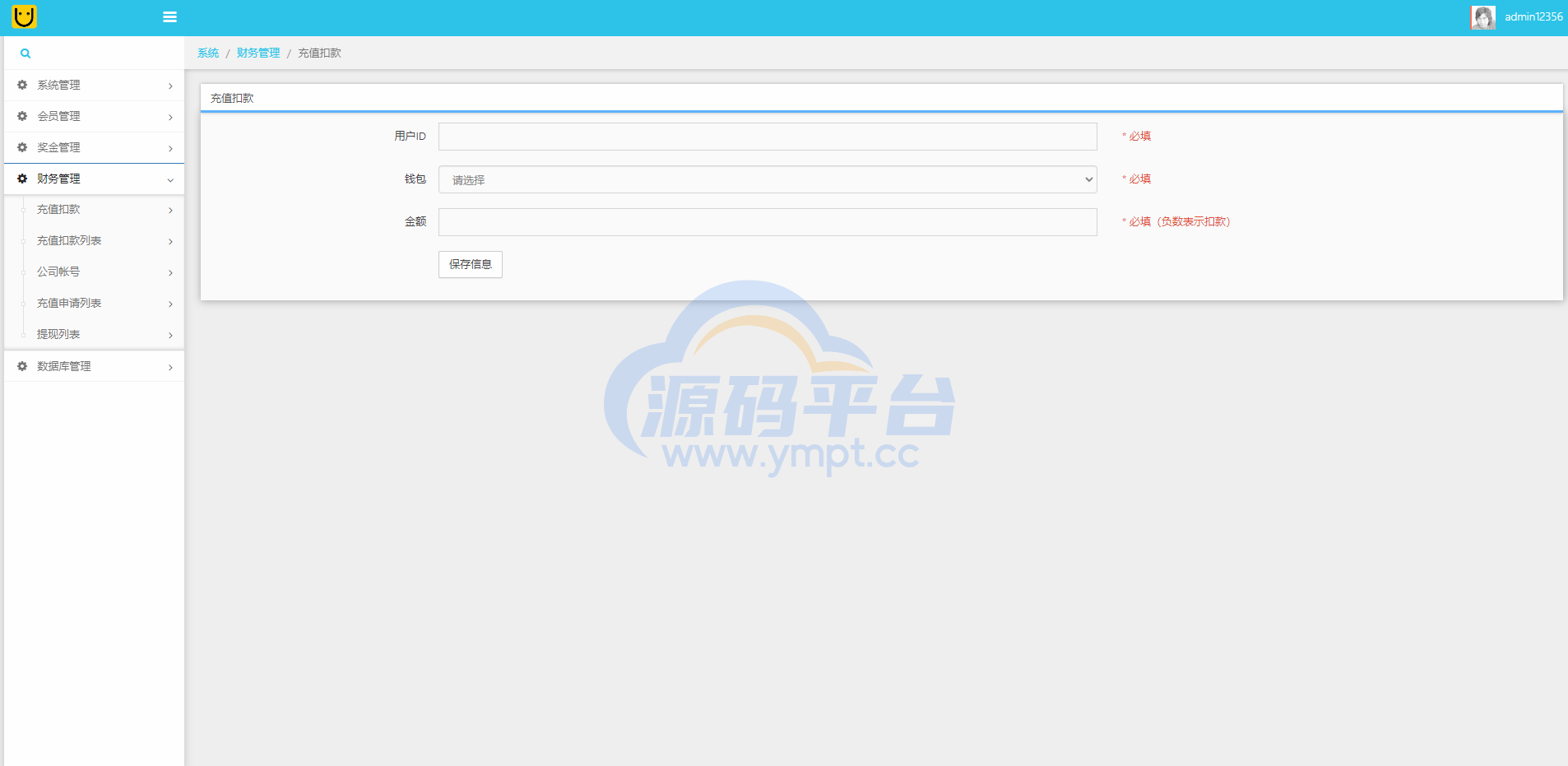Click the sidebar search magnifier icon
The height and width of the screenshot is (766, 1568).
click(x=26, y=53)
